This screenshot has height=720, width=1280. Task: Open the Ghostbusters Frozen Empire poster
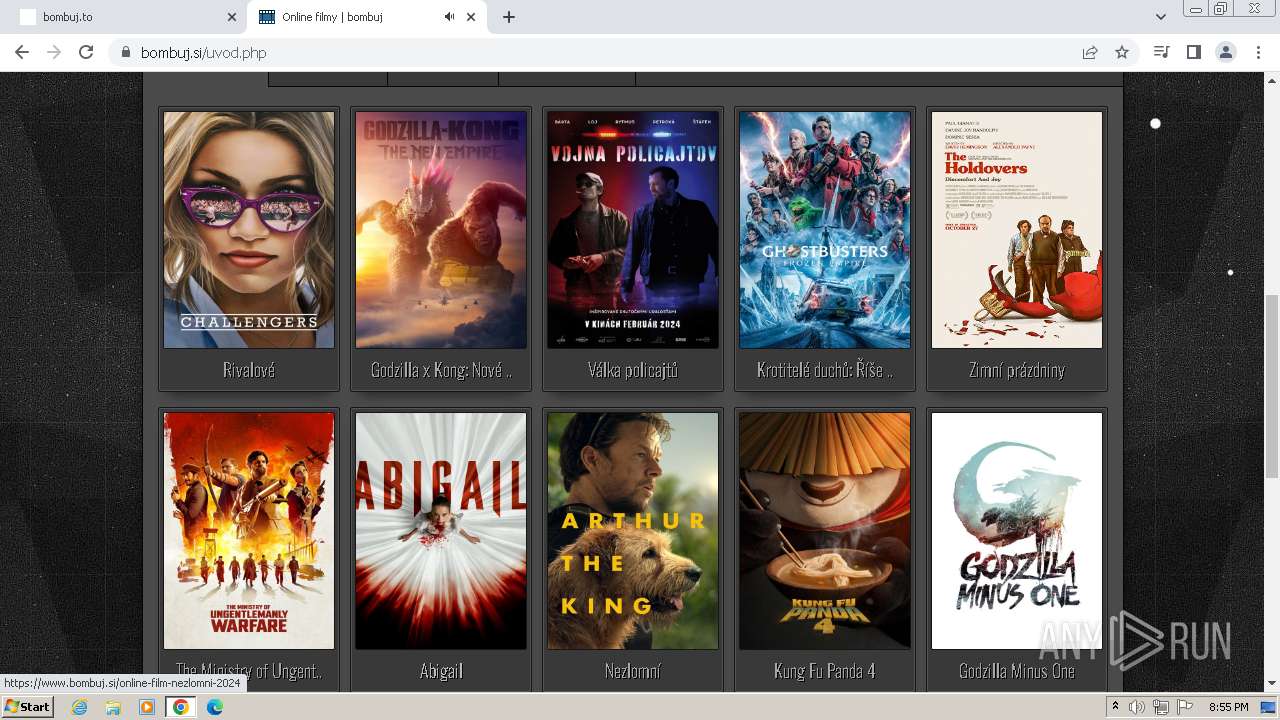point(825,230)
